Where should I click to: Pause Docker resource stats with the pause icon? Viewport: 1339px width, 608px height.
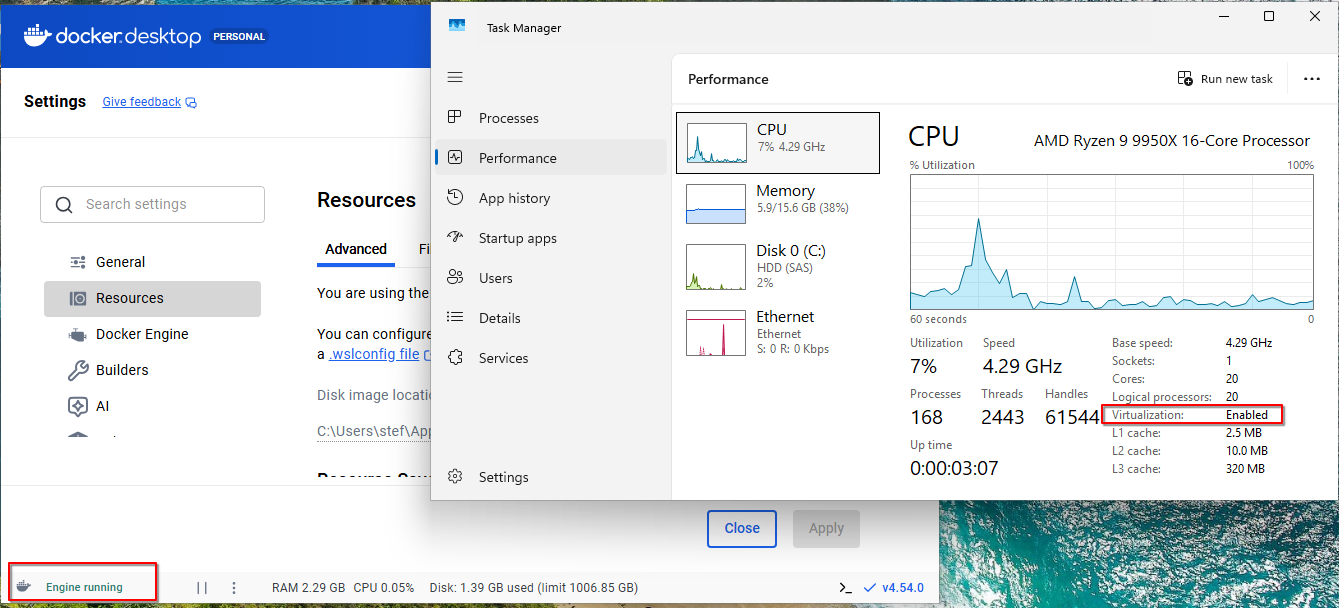point(202,587)
